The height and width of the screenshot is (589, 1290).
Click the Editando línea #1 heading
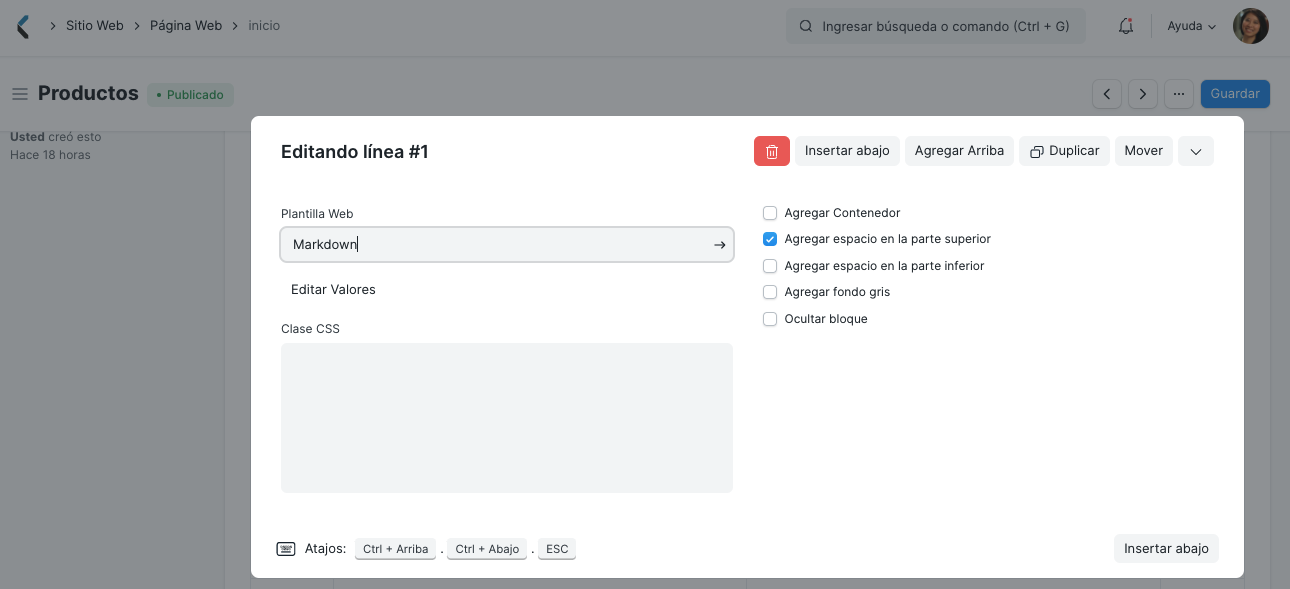click(x=354, y=152)
